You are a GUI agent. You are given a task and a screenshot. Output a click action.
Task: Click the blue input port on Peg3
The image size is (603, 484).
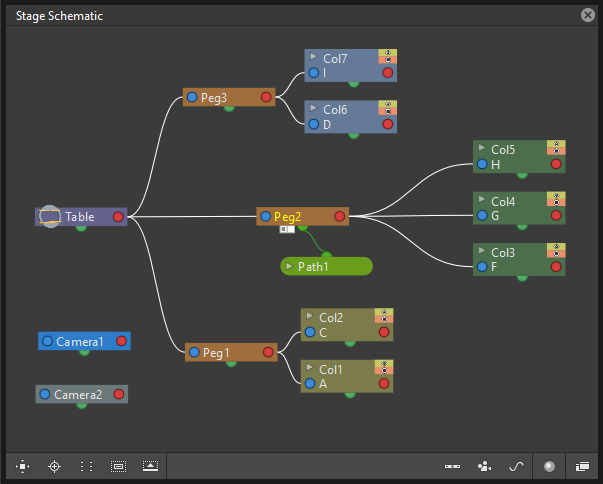[x=192, y=97]
